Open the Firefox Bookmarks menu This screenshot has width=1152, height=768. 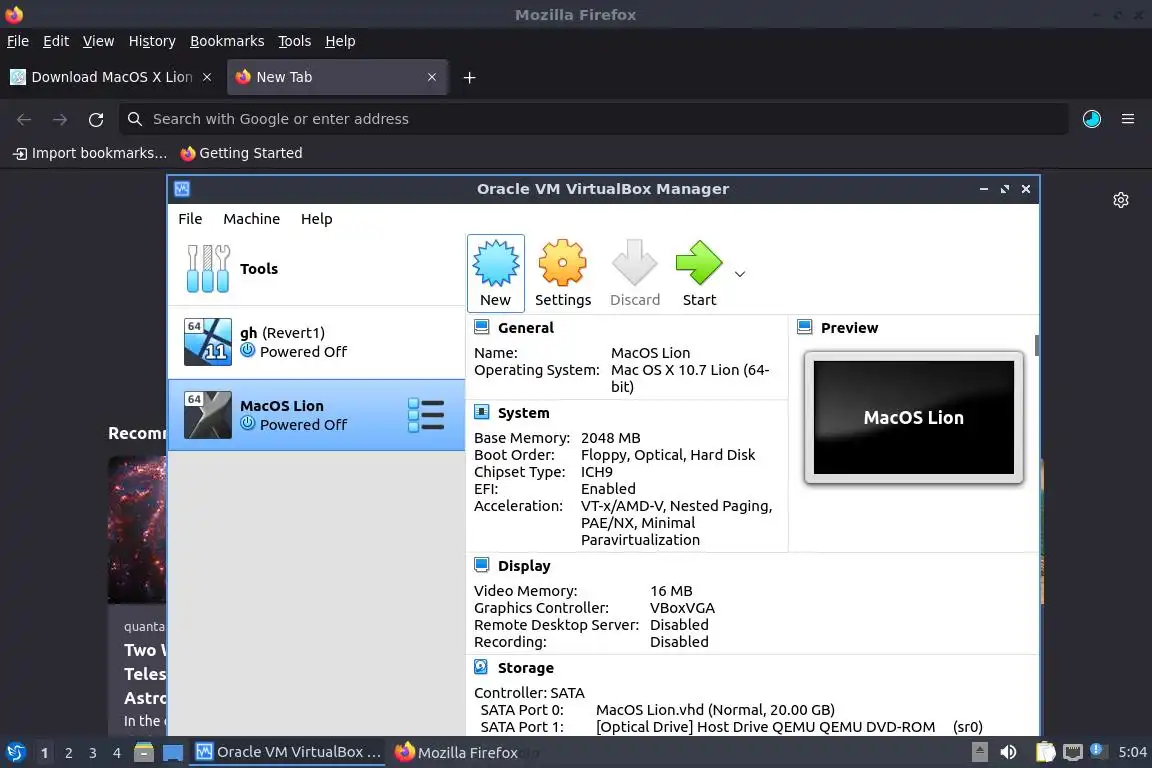[x=227, y=41]
